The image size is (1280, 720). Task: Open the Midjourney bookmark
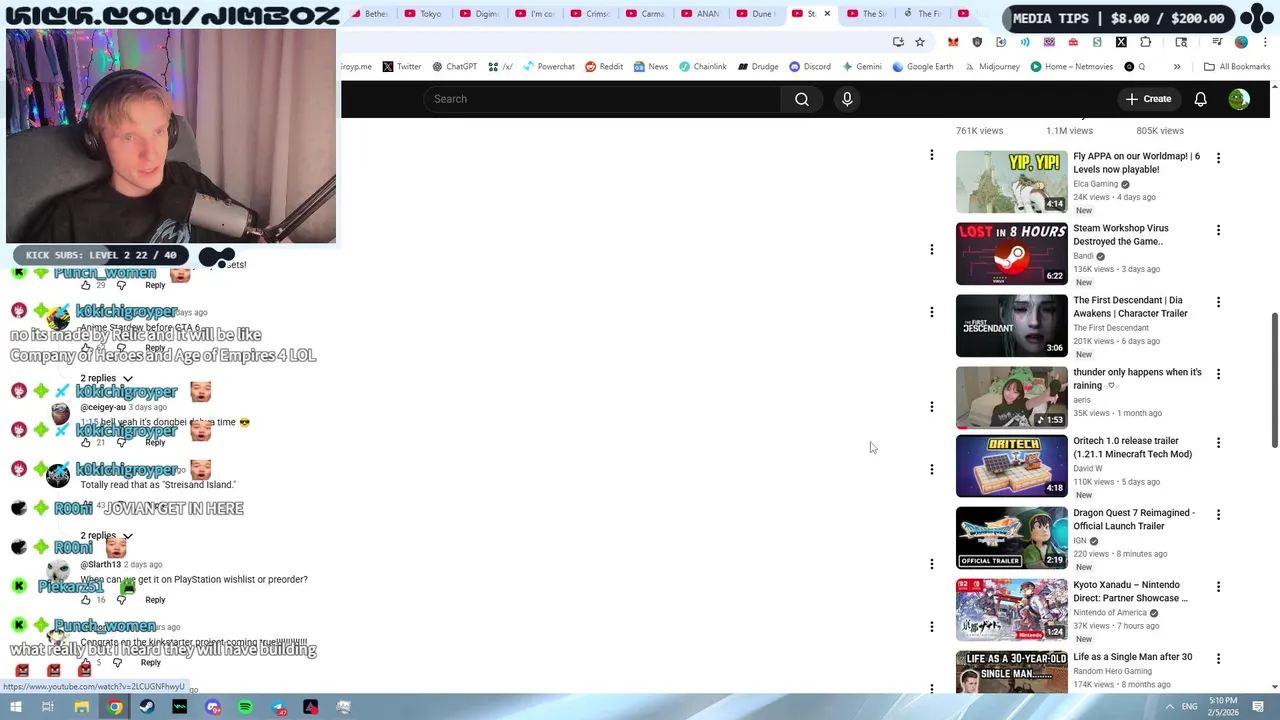point(992,67)
